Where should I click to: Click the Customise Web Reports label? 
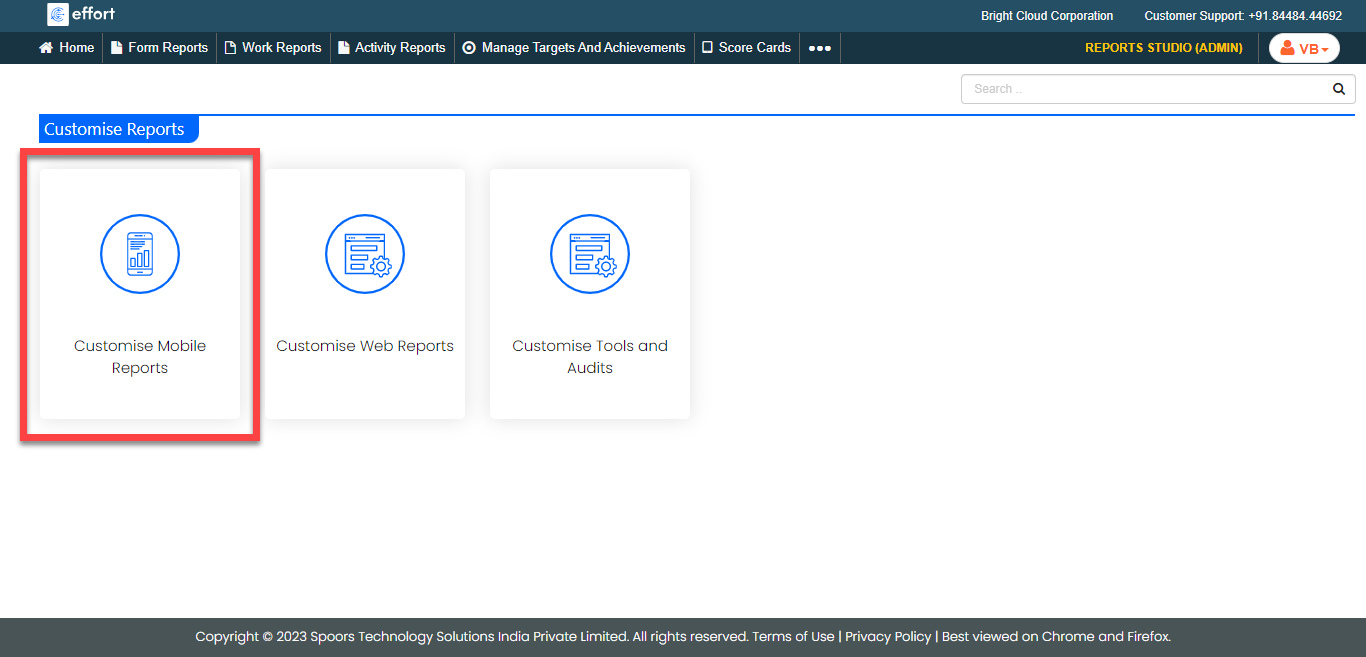[365, 346]
